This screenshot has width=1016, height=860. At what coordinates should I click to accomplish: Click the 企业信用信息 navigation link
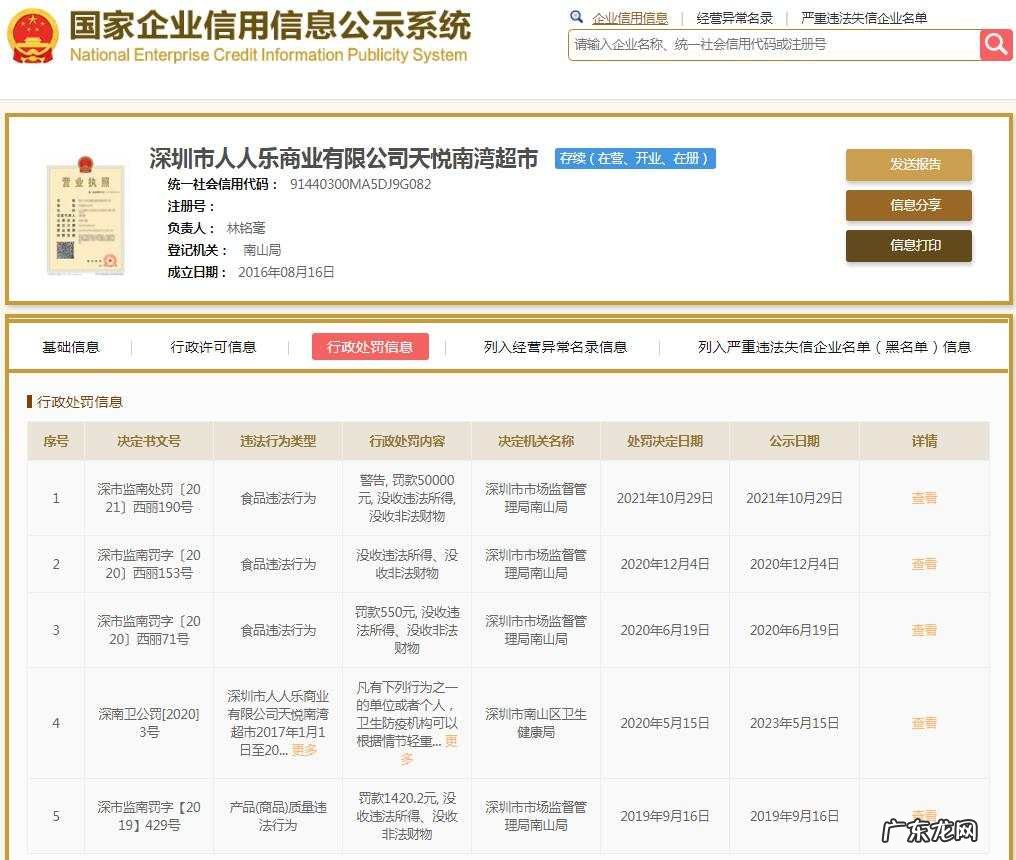(x=627, y=17)
